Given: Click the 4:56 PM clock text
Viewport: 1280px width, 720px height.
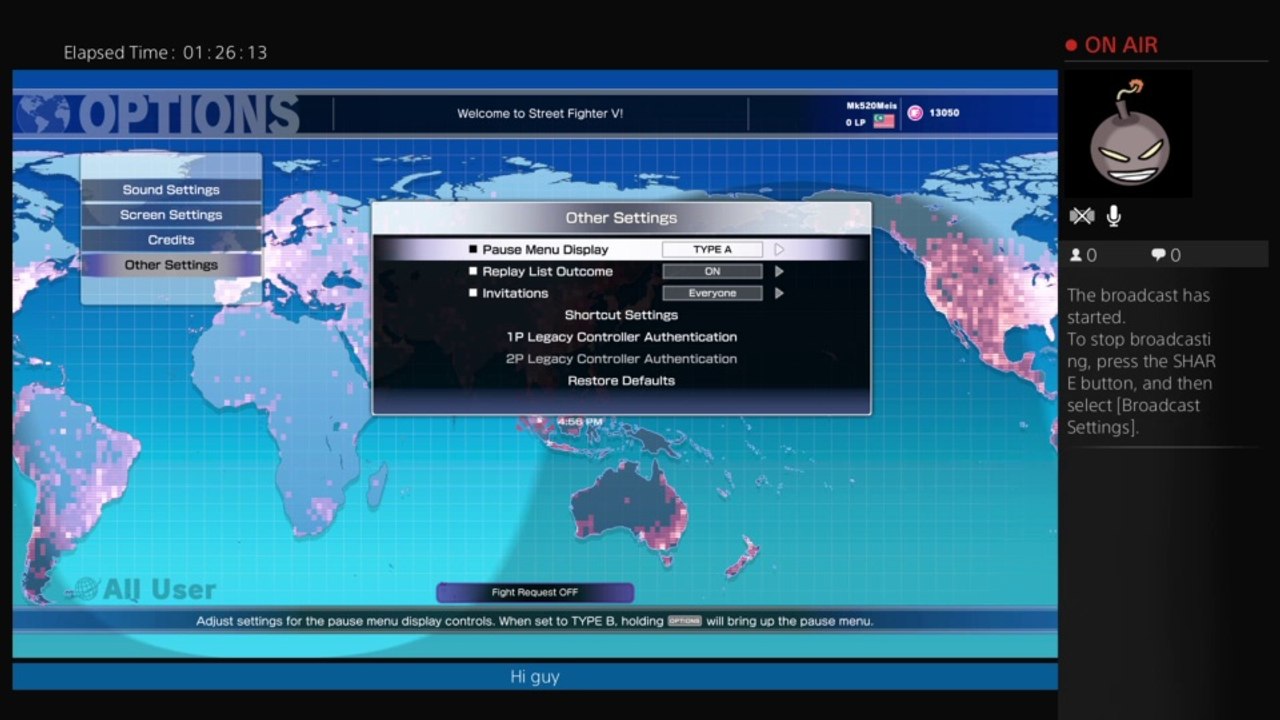Looking at the screenshot, I should (580, 422).
